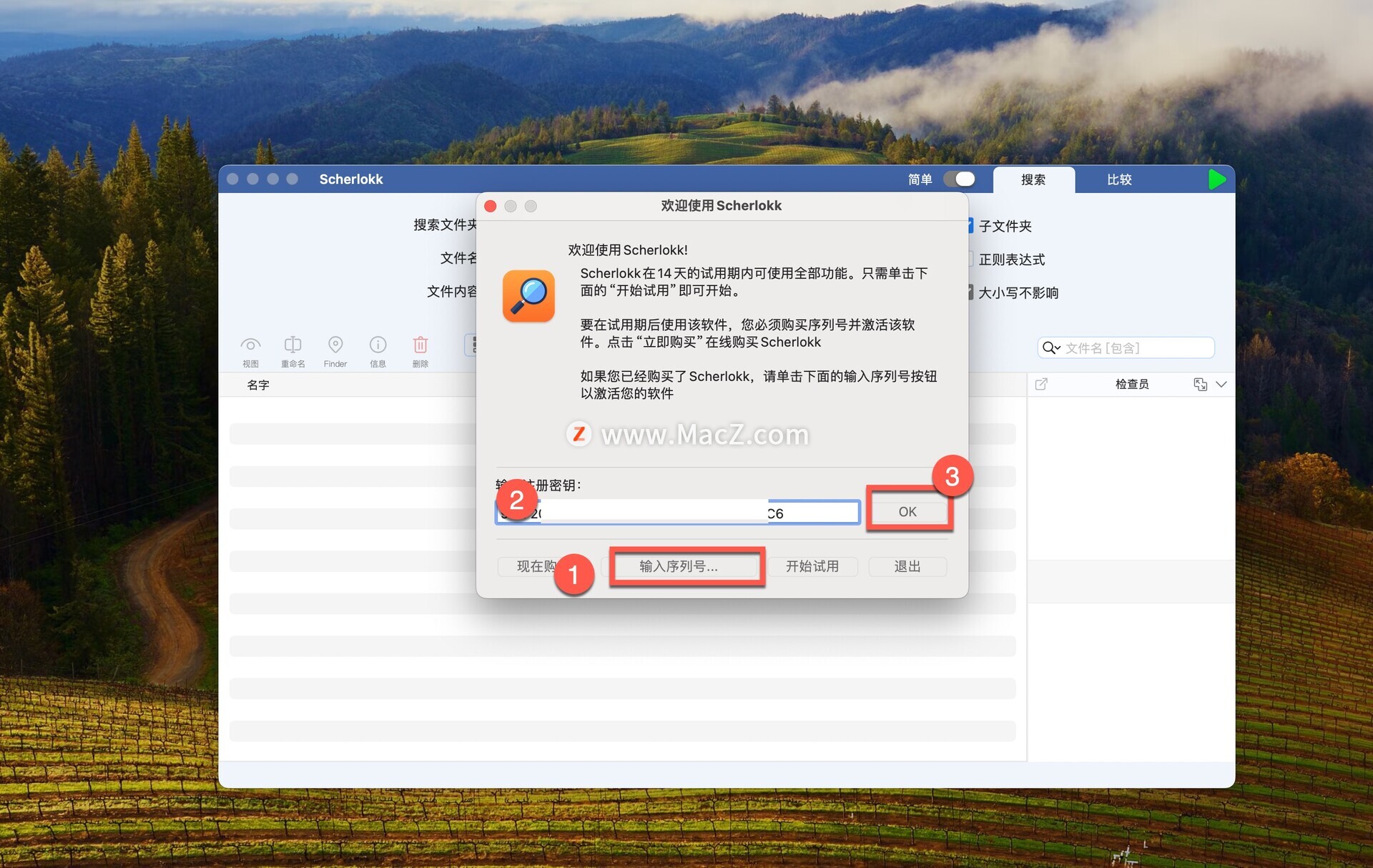Toggle the 子文件夹 checkbox
1373x868 pixels.
pyautogui.click(x=970, y=226)
